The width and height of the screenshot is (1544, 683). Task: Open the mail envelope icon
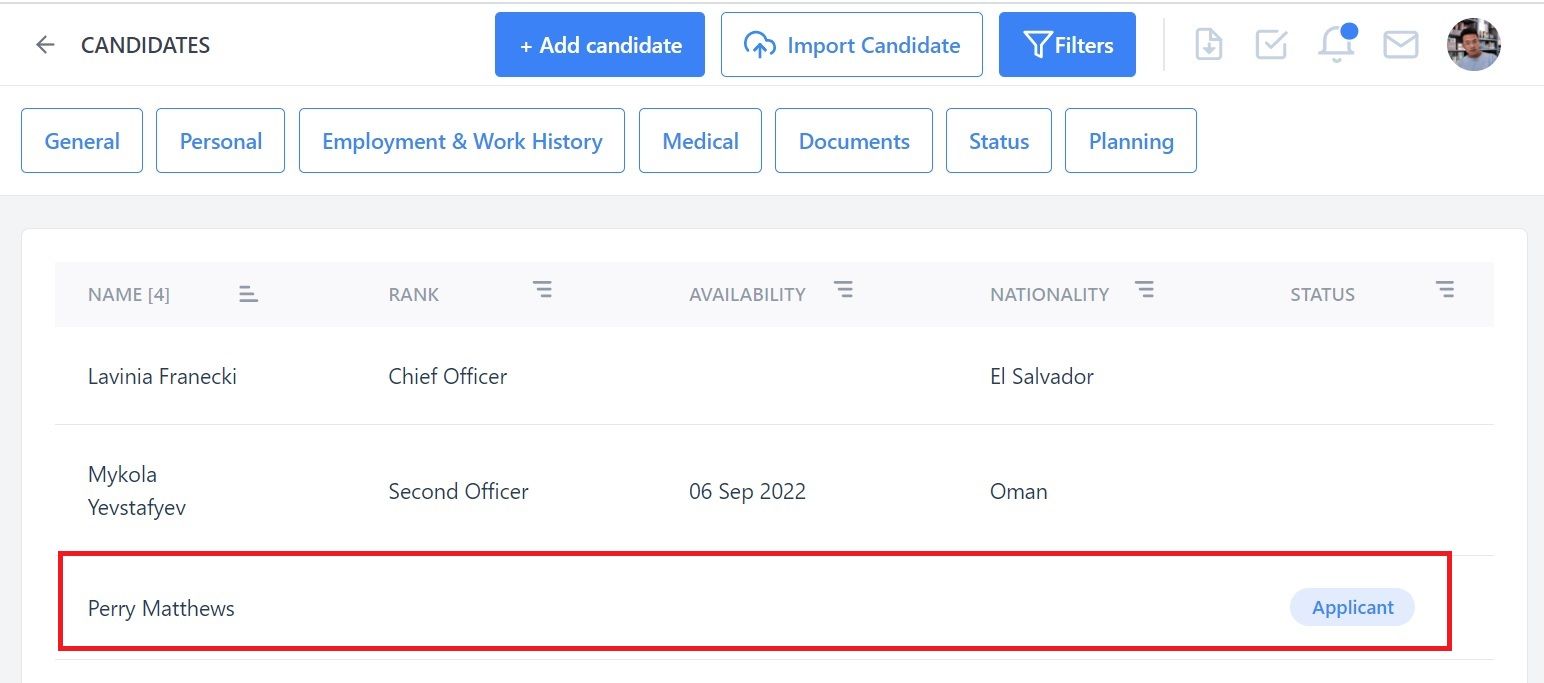pos(1400,45)
